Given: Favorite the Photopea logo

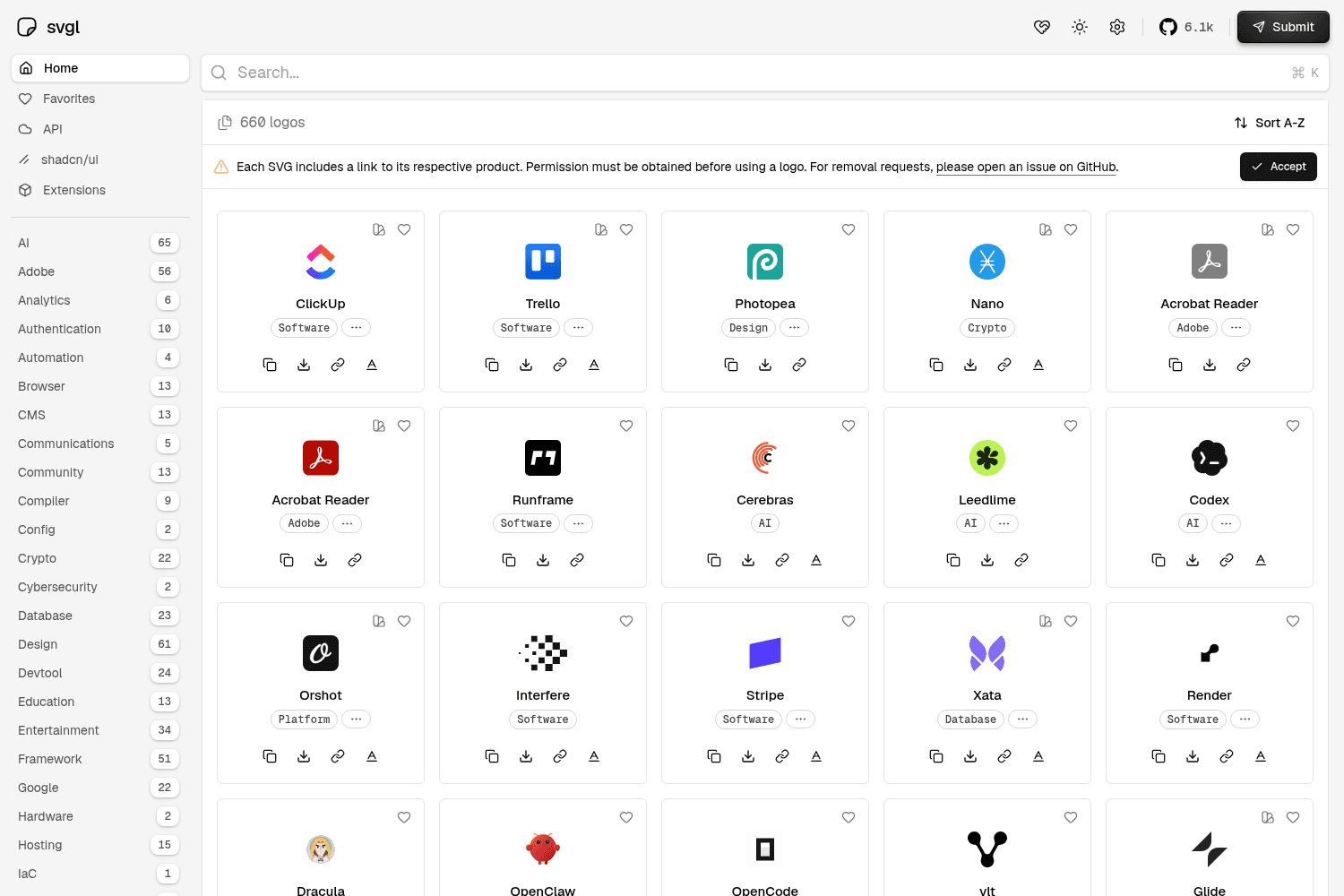Looking at the screenshot, I should 849,229.
